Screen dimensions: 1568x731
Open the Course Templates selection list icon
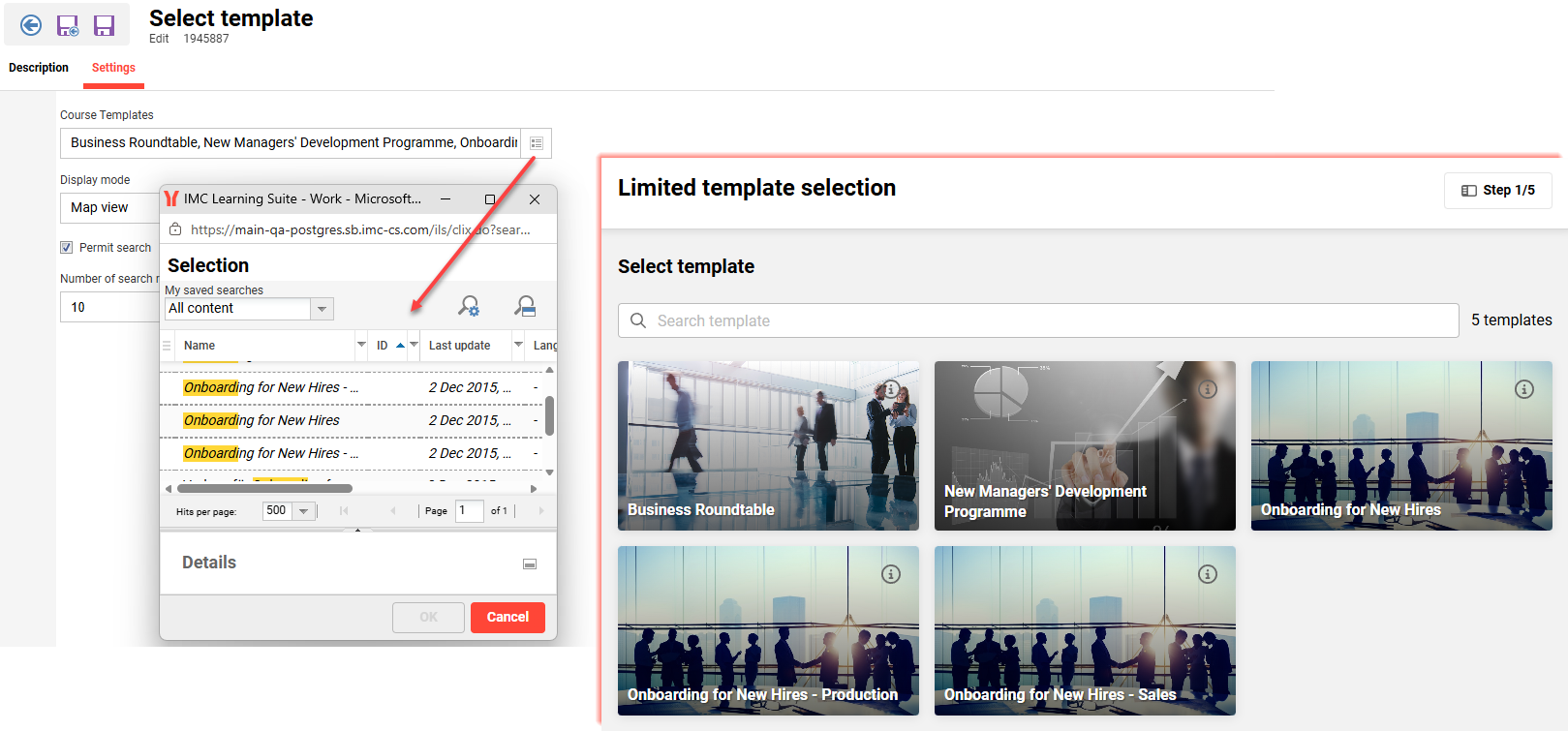click(537, 143)
